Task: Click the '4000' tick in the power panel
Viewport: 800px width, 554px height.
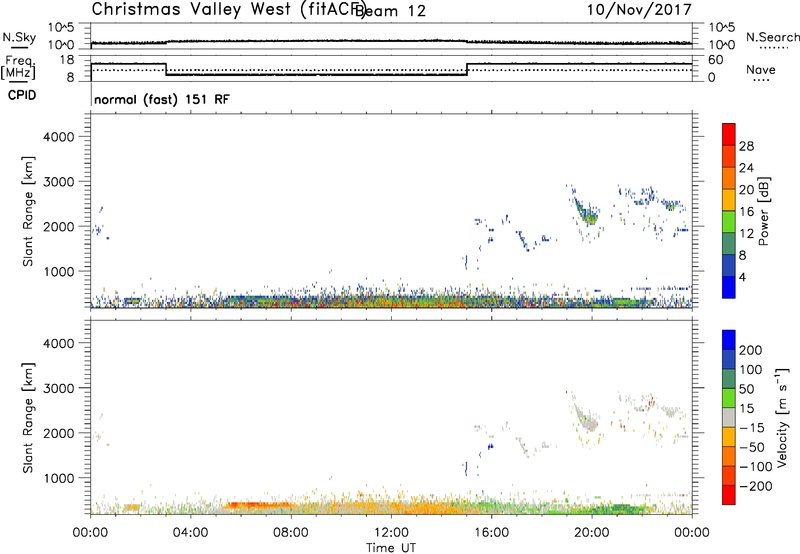Action: pyautogui.click(x=59, y=136)
